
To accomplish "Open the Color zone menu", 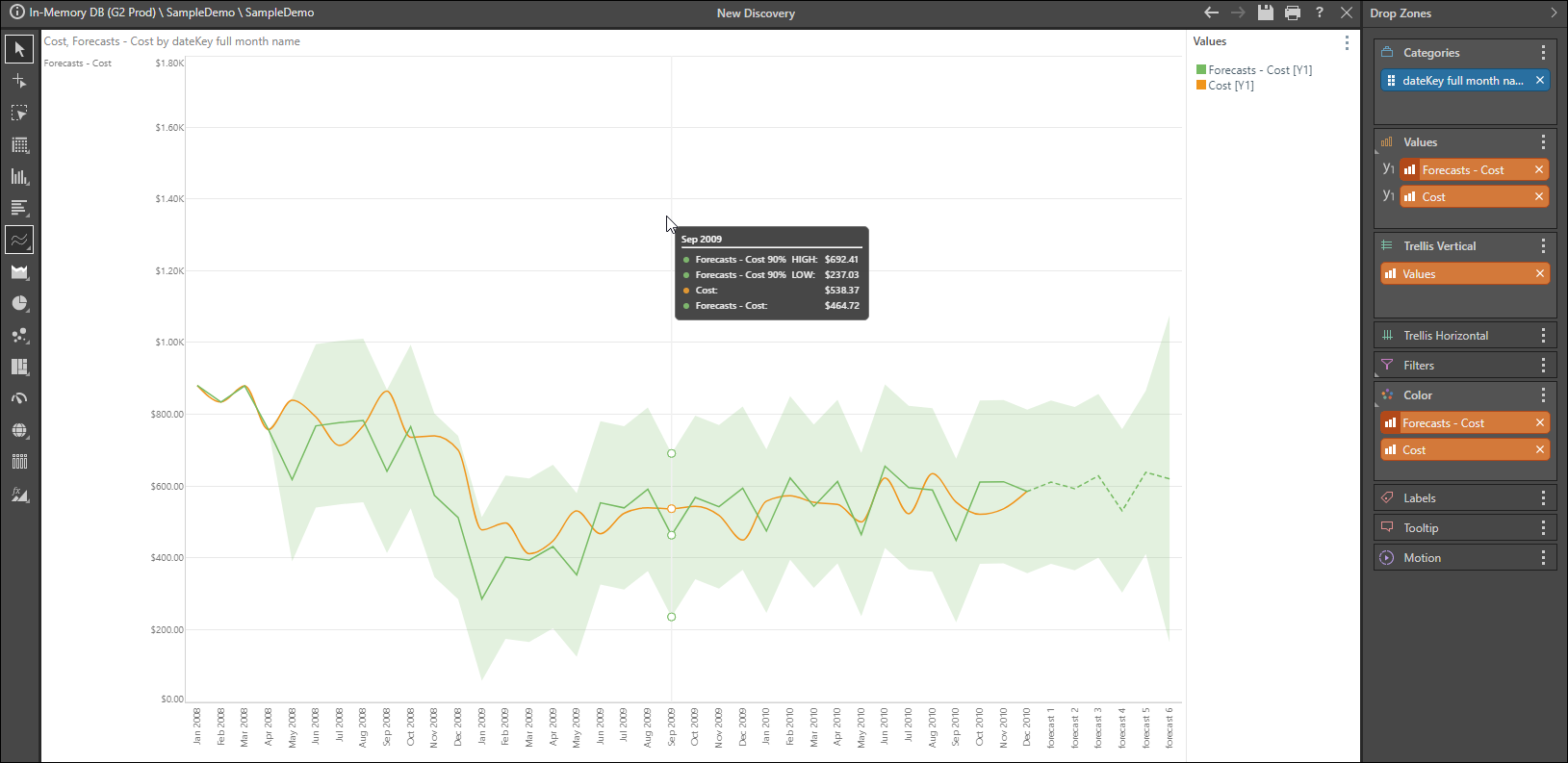I will (x=1543, y=395).
